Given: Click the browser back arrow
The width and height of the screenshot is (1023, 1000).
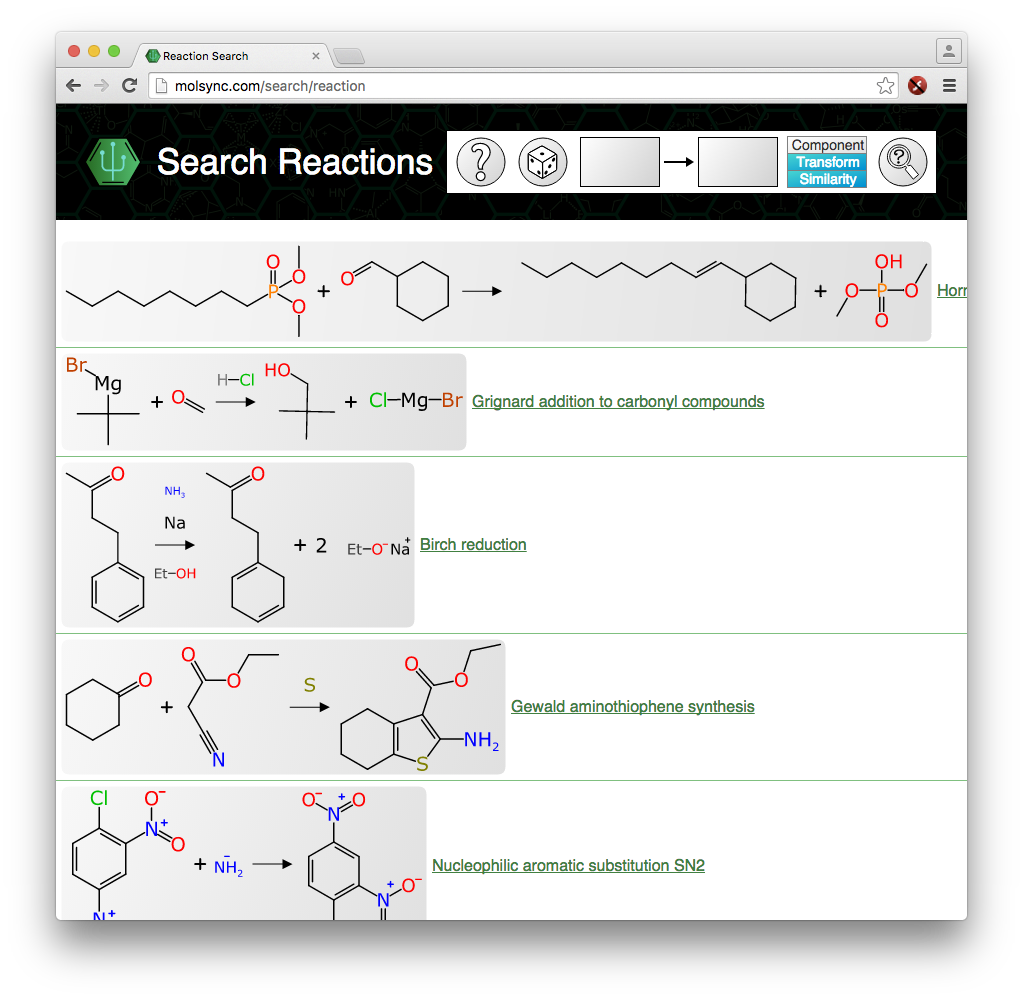Looking at the screenshot, I should 73,85.
